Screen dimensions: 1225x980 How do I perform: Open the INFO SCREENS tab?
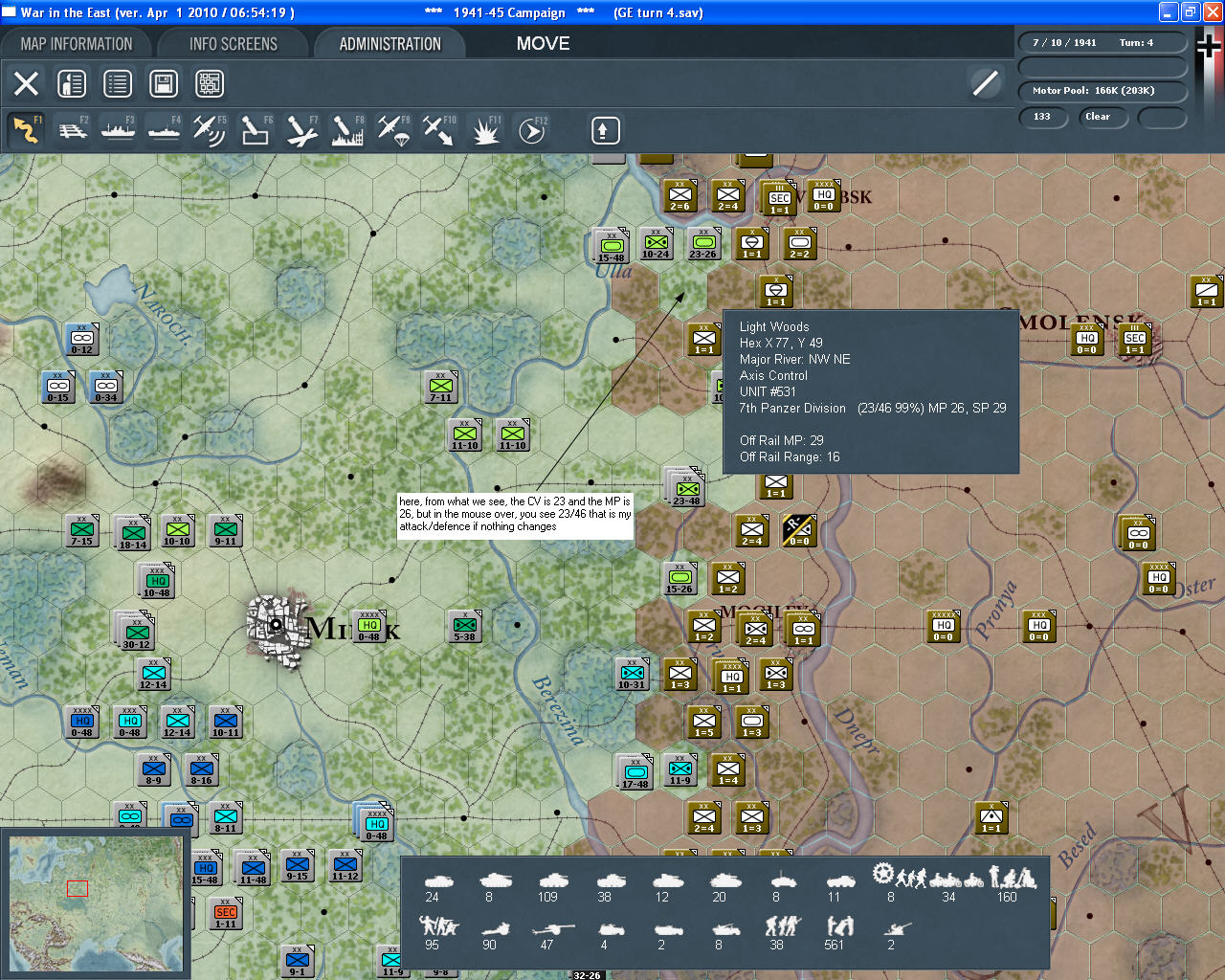coord(234,44)
